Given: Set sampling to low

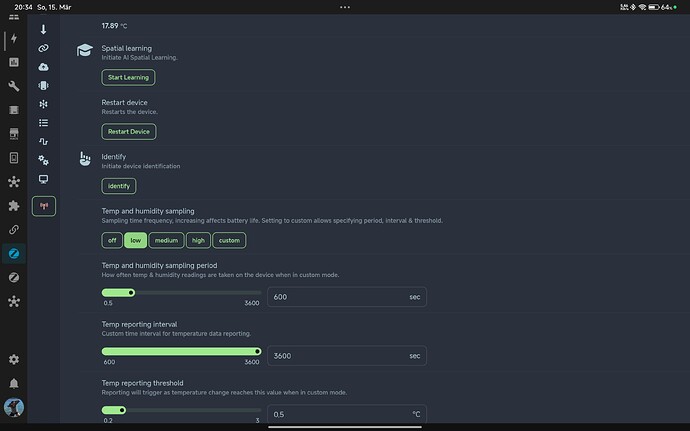Looking at the screenshot, I should 136,240.
